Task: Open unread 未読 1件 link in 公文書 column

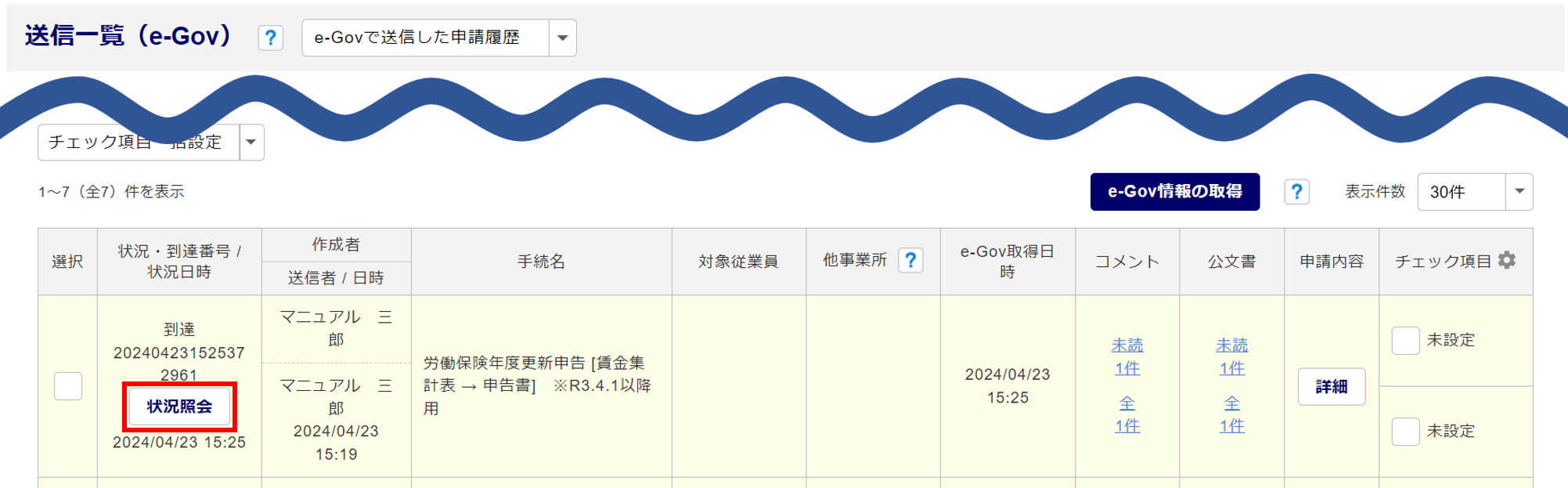Action: (x=1231, y=356)
